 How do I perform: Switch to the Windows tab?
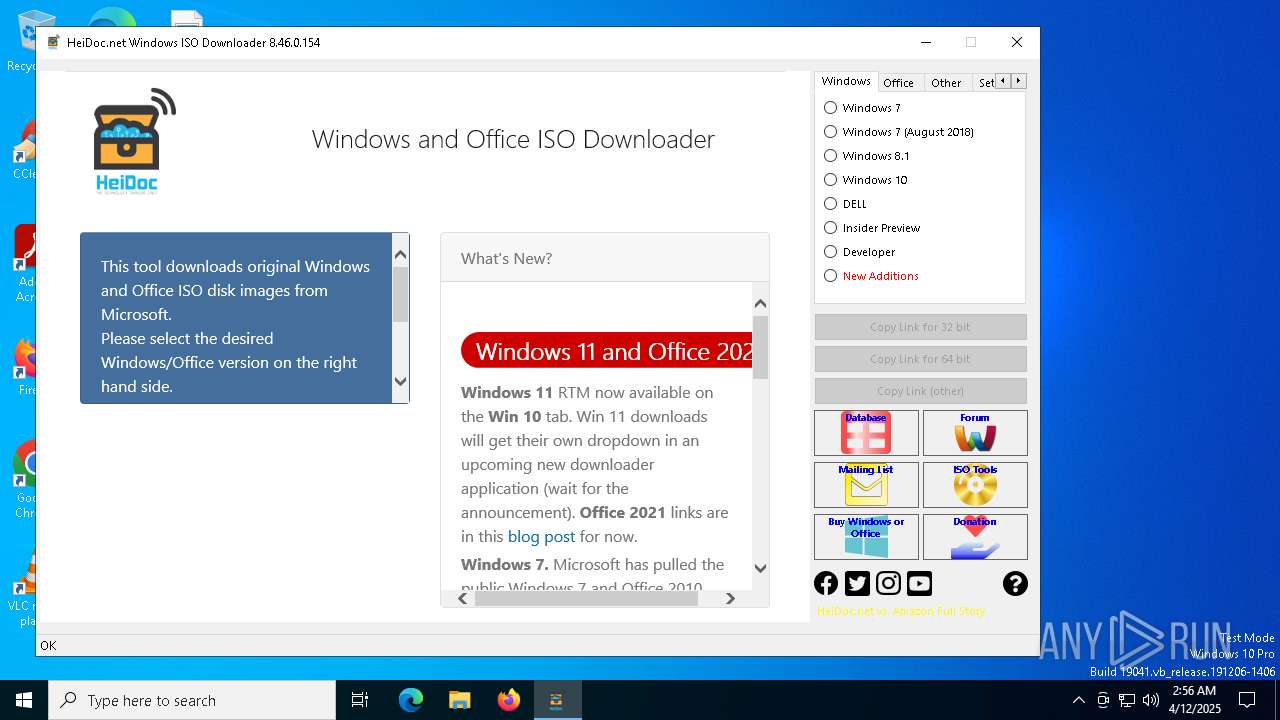coord(846,82)
